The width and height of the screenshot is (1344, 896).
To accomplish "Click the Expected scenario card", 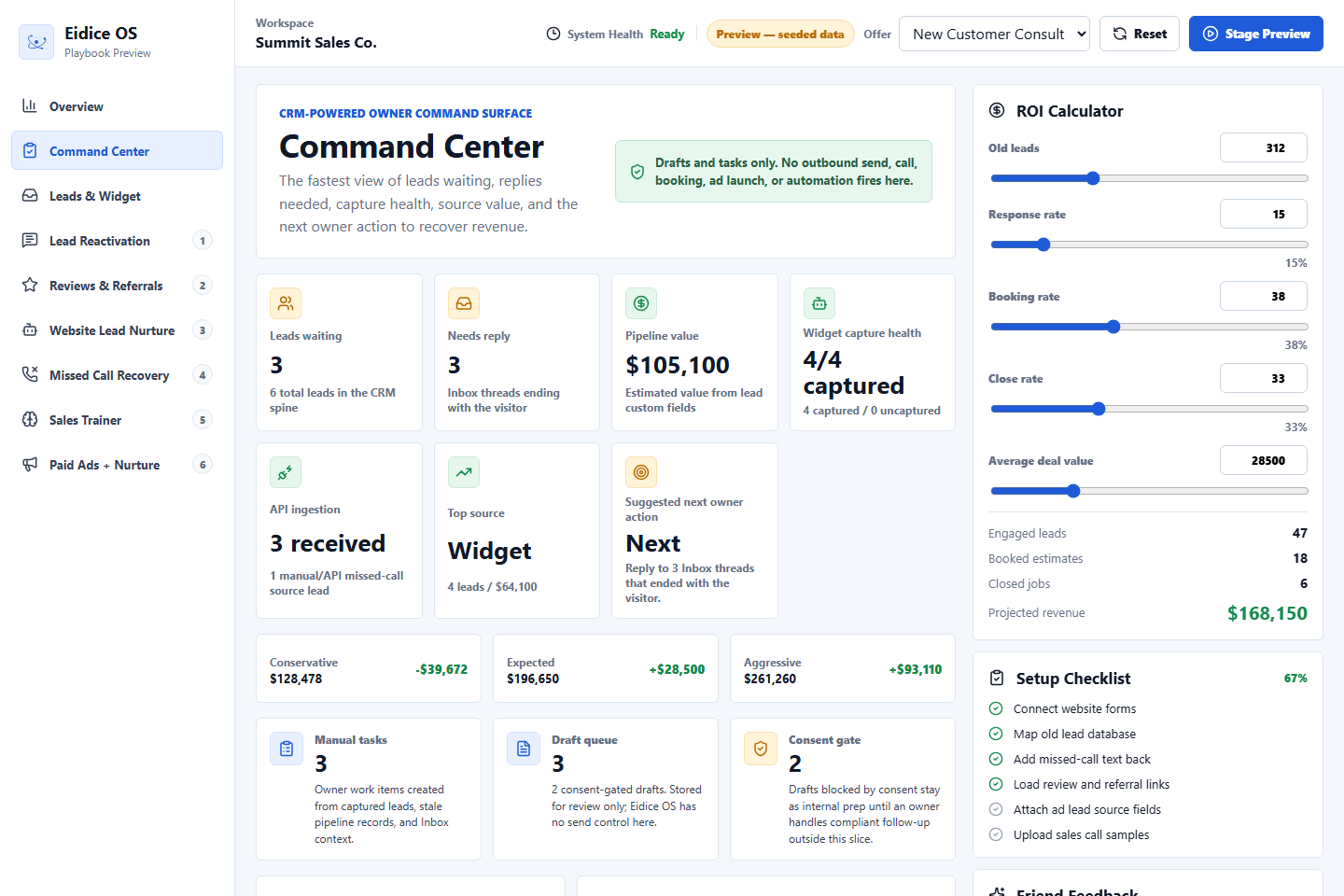I will pyautogui.click(x=606, y=668).
